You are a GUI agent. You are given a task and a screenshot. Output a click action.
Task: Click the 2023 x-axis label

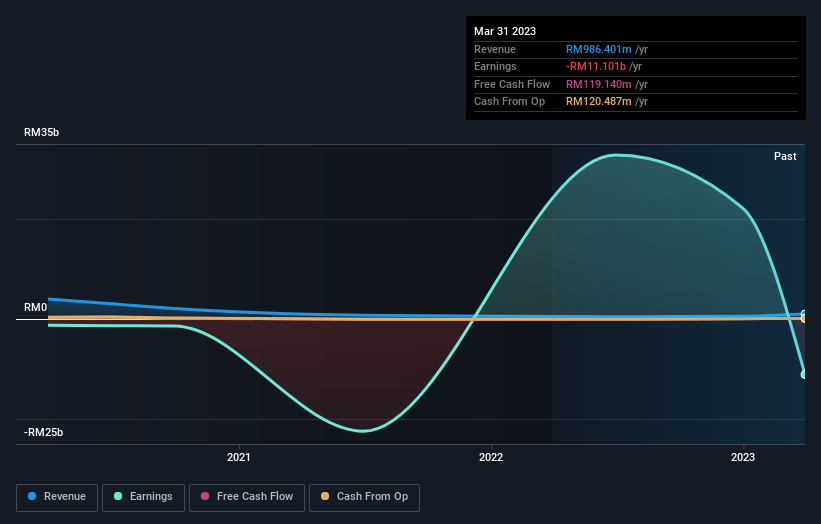(742, 458)
